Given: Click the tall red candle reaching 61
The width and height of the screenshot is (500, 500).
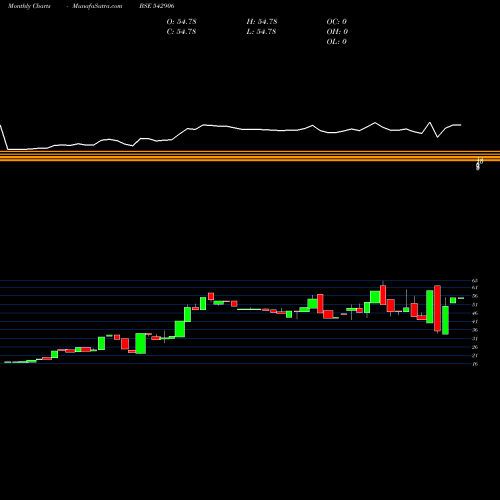Looking at the screenshot, I should tap(437, 308).
